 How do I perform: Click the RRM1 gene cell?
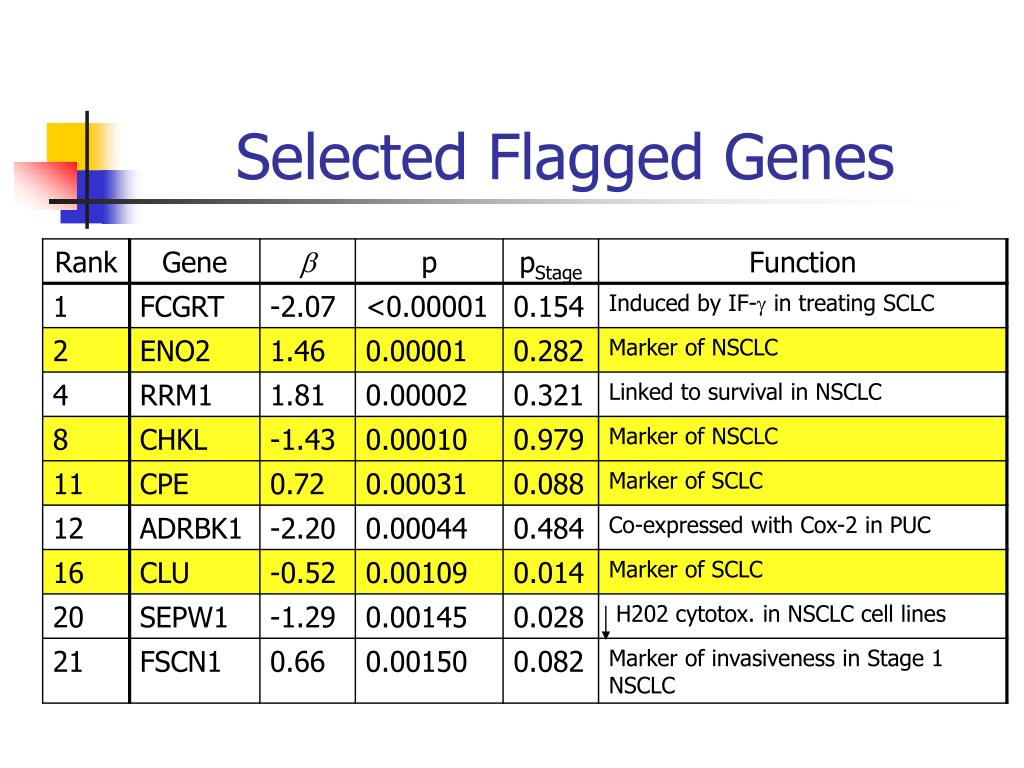(x=195, y=395)
